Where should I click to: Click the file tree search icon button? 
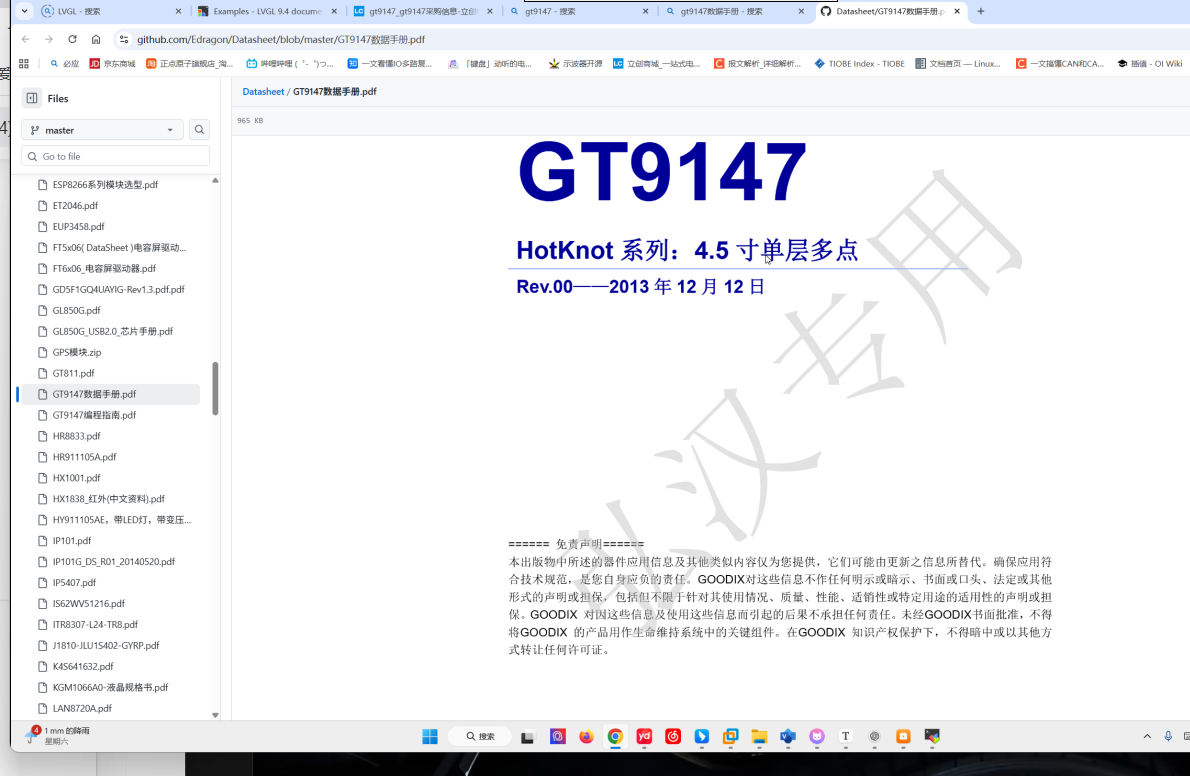pyautogui.click(x=199, y=130)
